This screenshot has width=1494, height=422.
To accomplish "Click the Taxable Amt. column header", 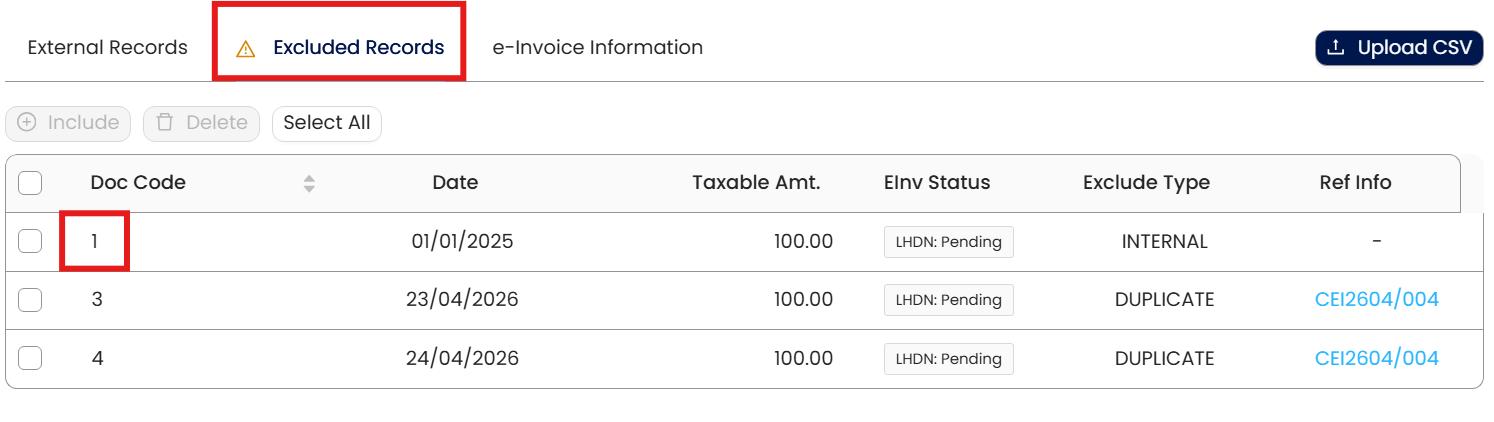I will (756, 183).
